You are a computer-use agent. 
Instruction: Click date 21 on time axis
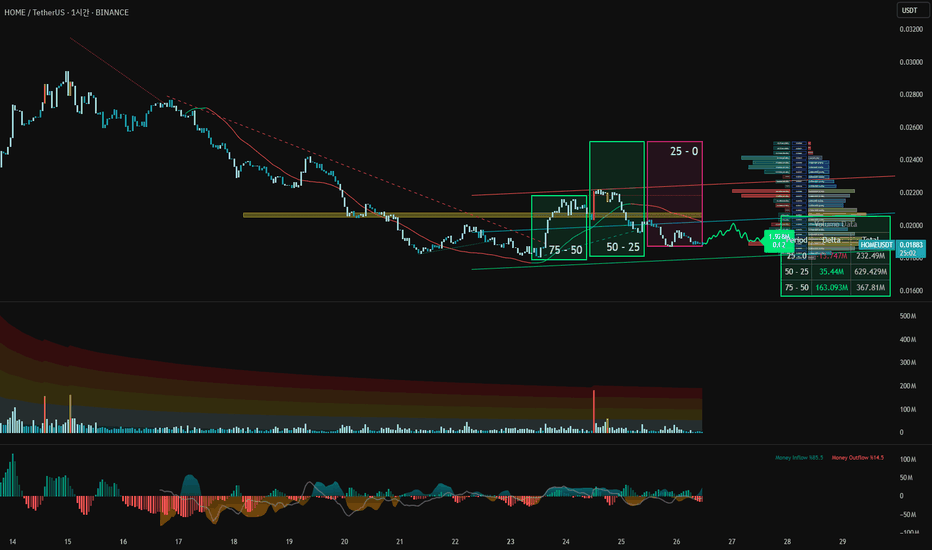(x=399, y=542)
